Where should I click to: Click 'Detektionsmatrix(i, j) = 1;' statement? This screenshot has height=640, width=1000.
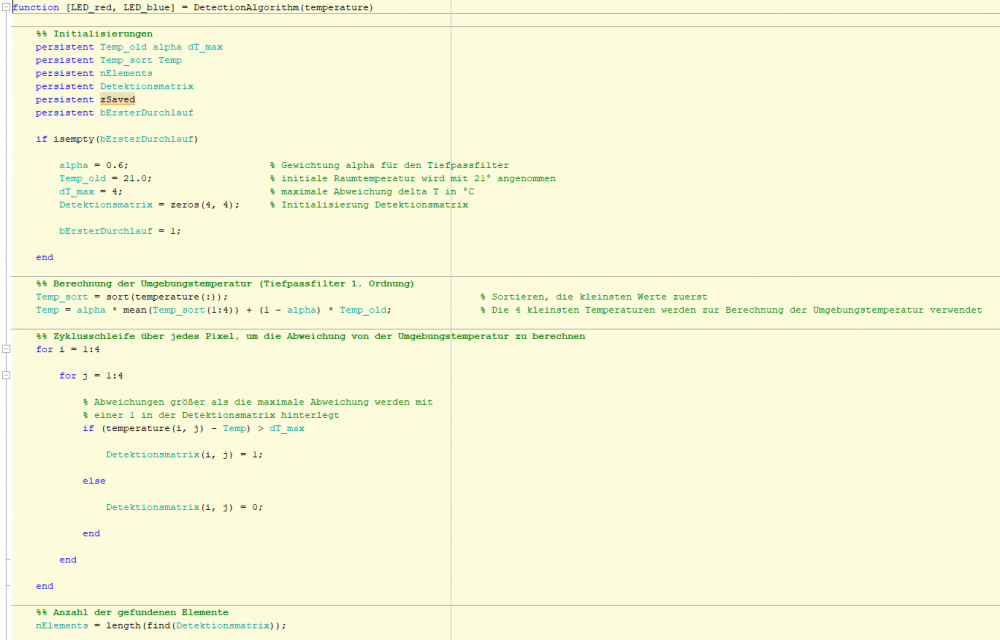(x=184, y=454)
